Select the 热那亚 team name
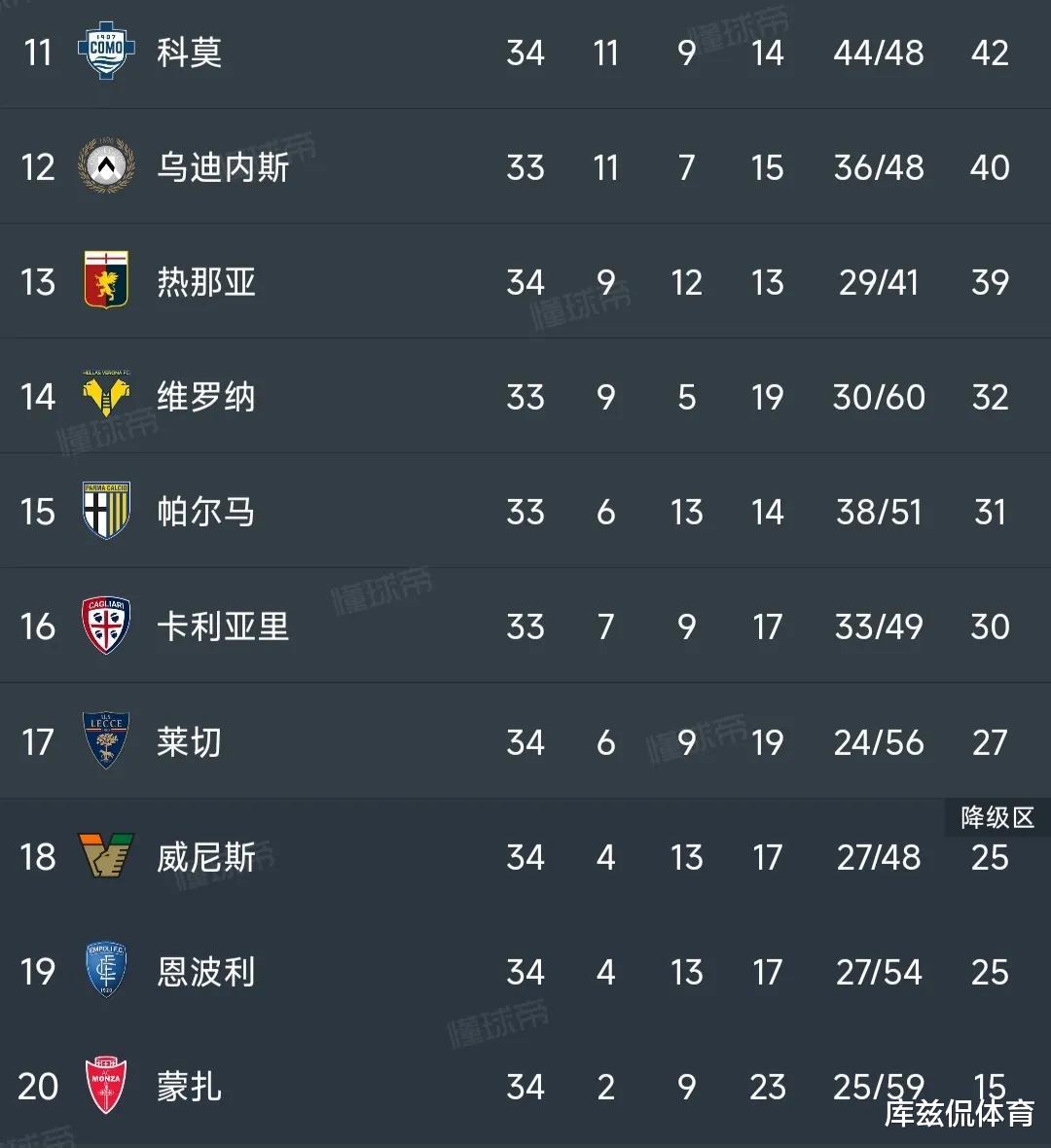The width and height of the screenshot is (1051, 1148). pos(205,282)
